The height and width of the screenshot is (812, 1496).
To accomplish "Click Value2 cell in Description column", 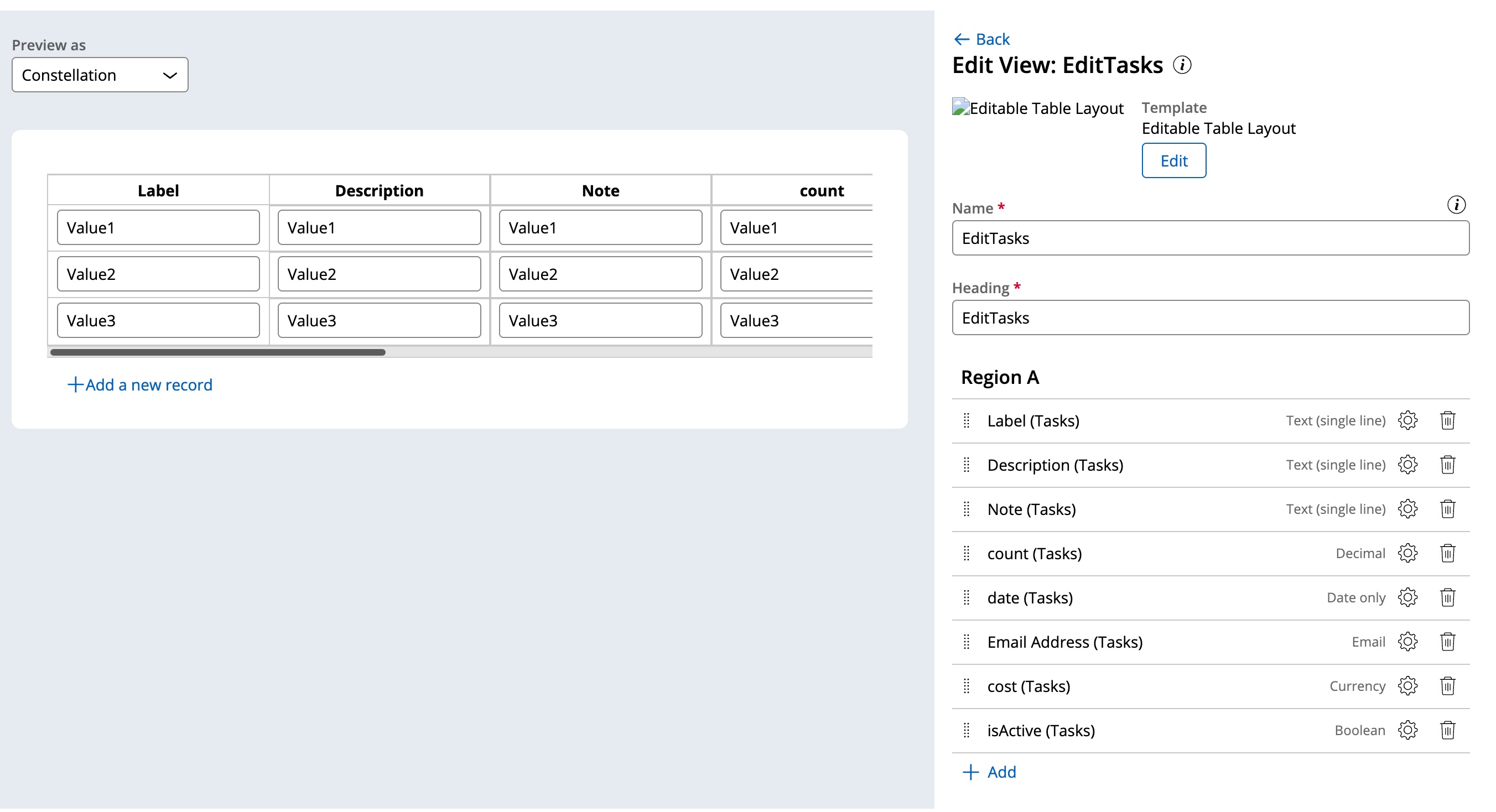I will pos(378,274).
